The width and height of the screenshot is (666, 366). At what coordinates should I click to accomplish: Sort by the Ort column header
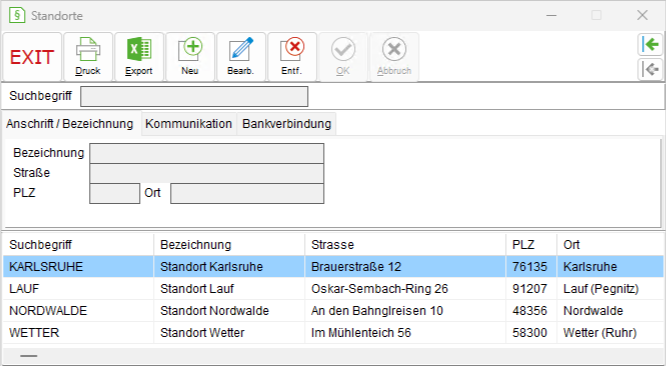click(x=610, y=245)
